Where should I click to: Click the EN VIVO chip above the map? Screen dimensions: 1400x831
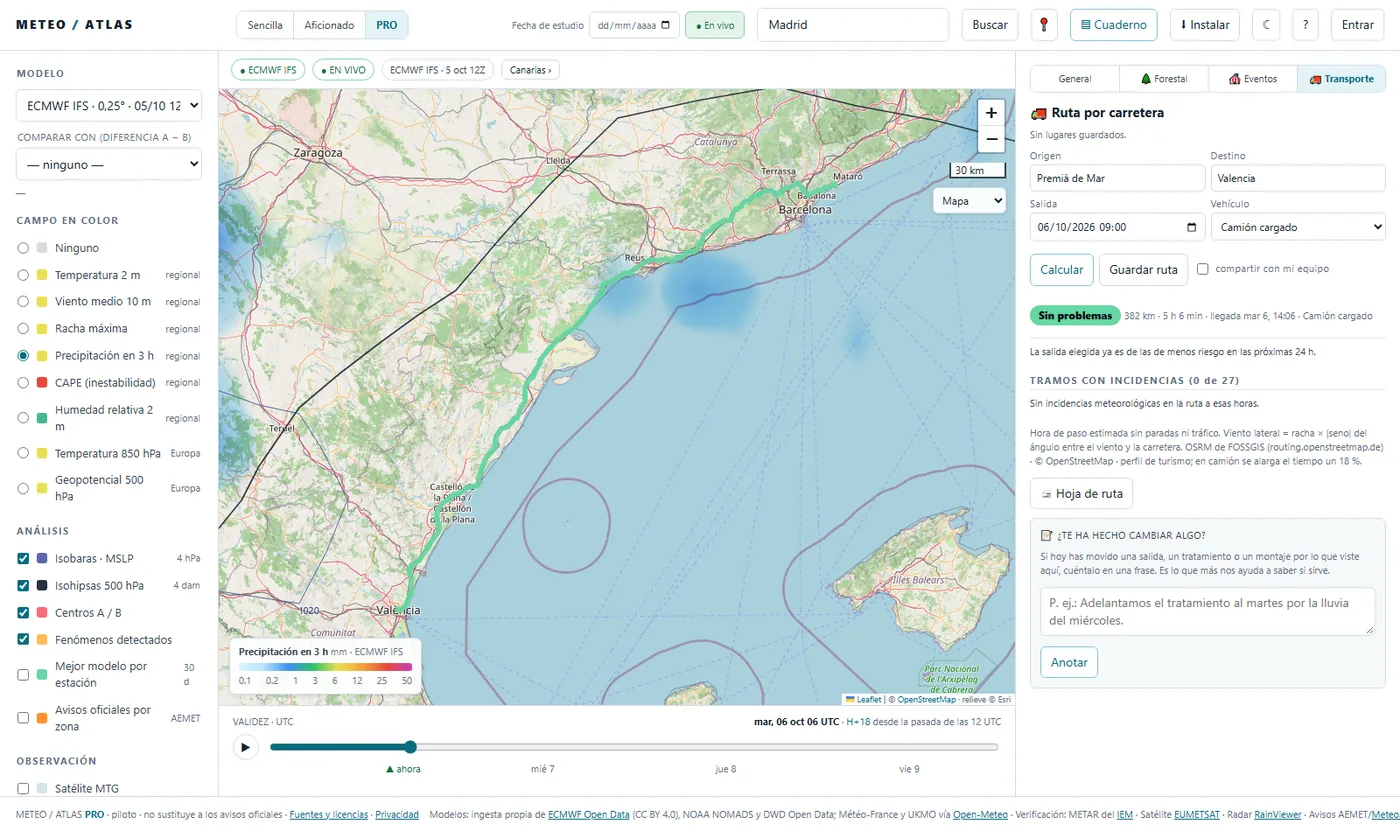(x=344, y=70)
